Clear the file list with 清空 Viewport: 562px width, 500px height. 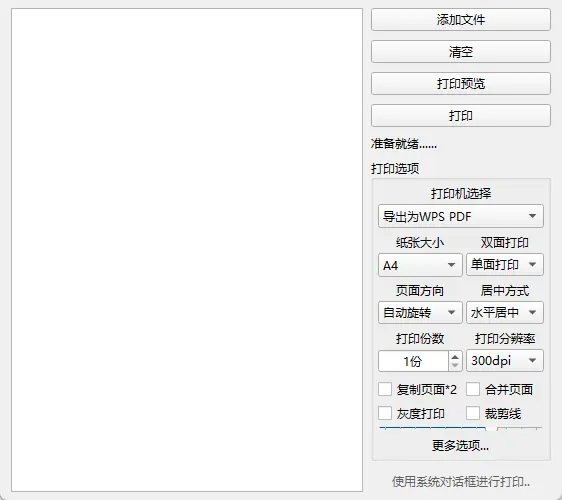(461, 52)
